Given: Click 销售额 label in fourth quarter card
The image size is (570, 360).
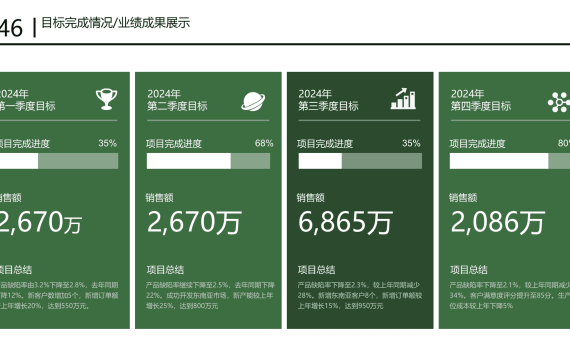Looking at the screenshot, I should coord(463,198).
